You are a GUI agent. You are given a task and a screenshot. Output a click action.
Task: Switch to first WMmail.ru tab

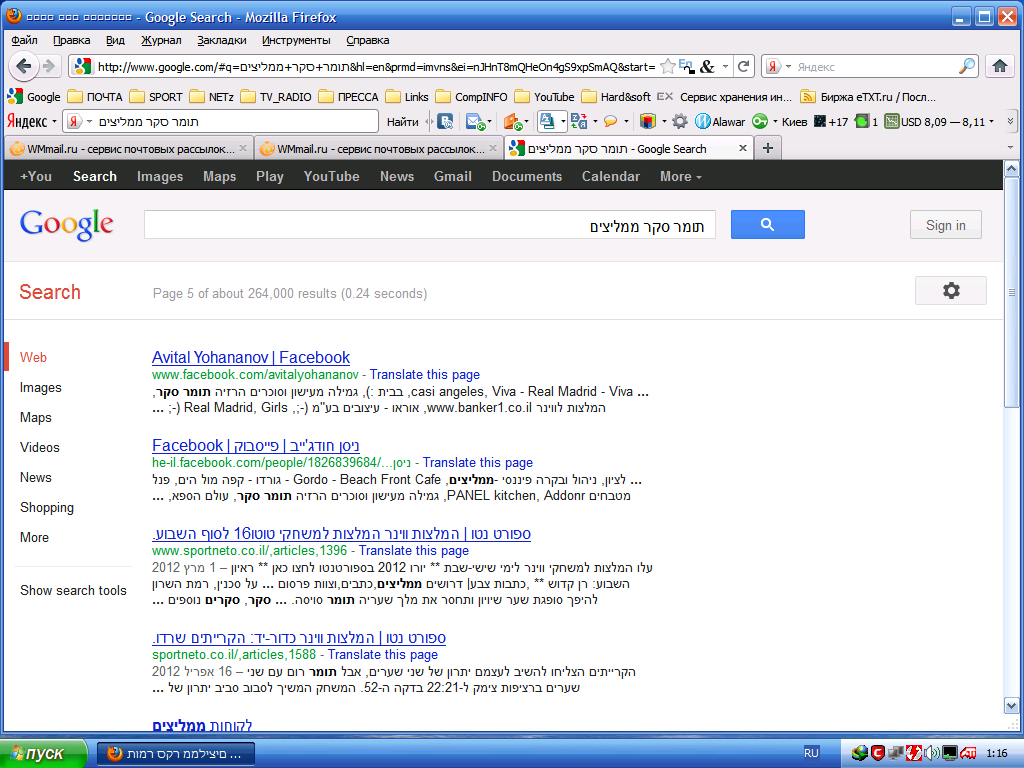click(x=128, y=148)
